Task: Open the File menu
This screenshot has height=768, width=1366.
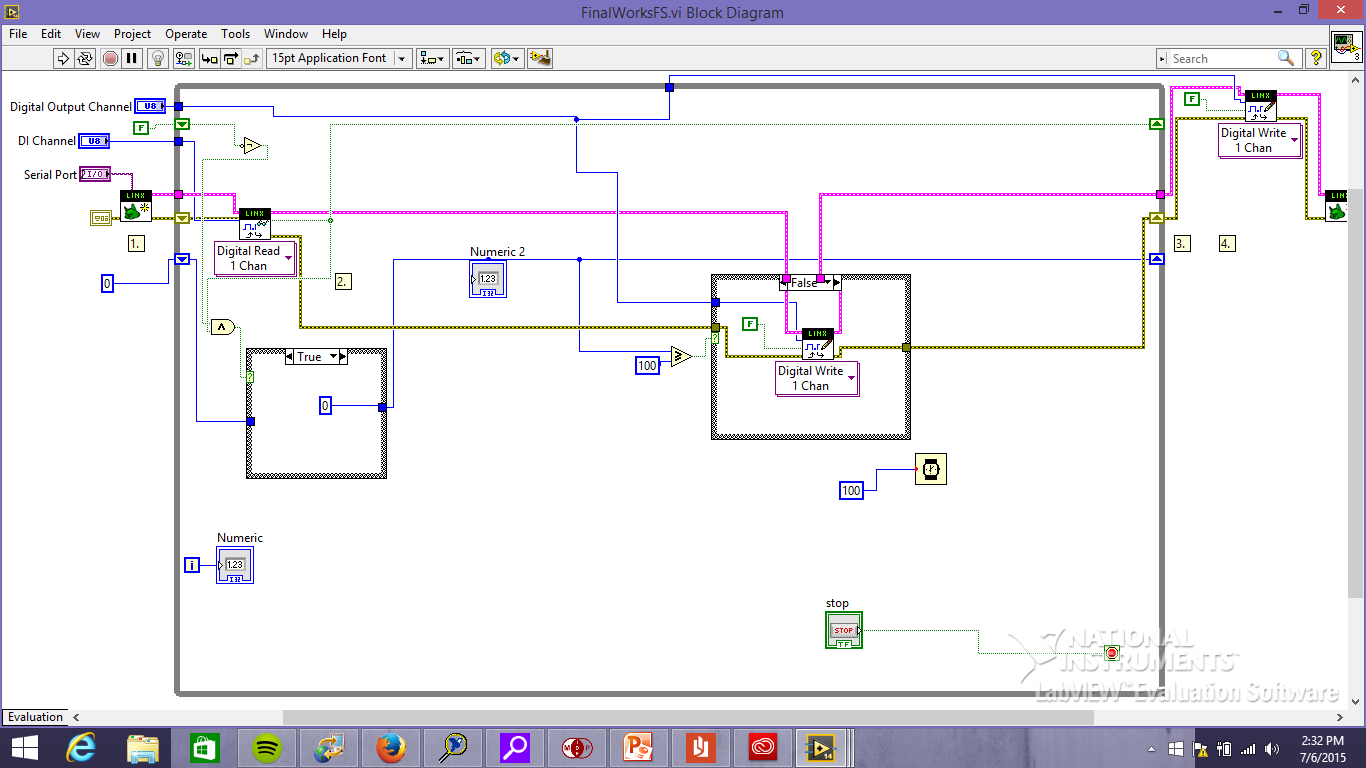Action: tap(18, 34)
